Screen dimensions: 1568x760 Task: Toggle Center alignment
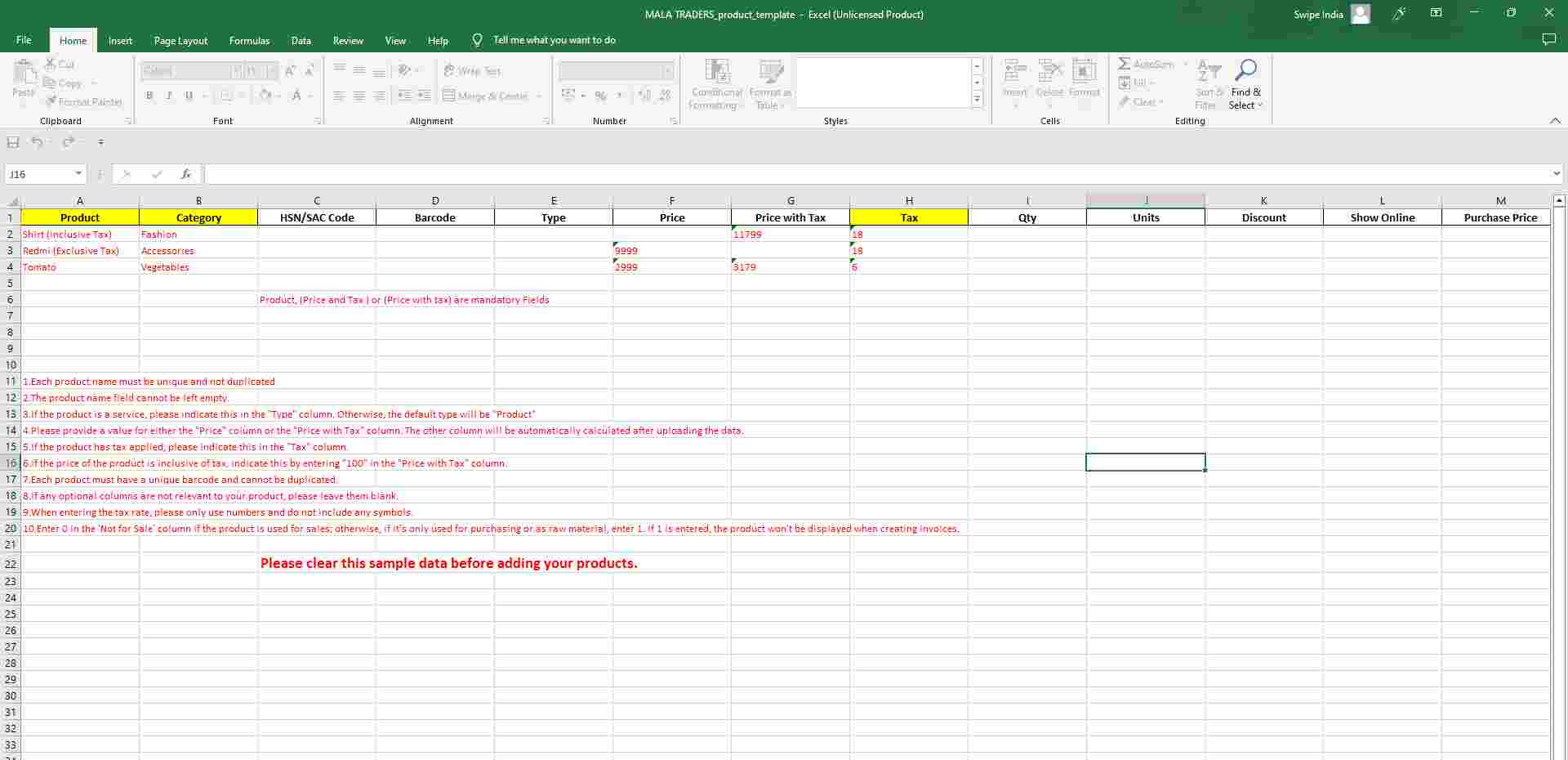359,96
